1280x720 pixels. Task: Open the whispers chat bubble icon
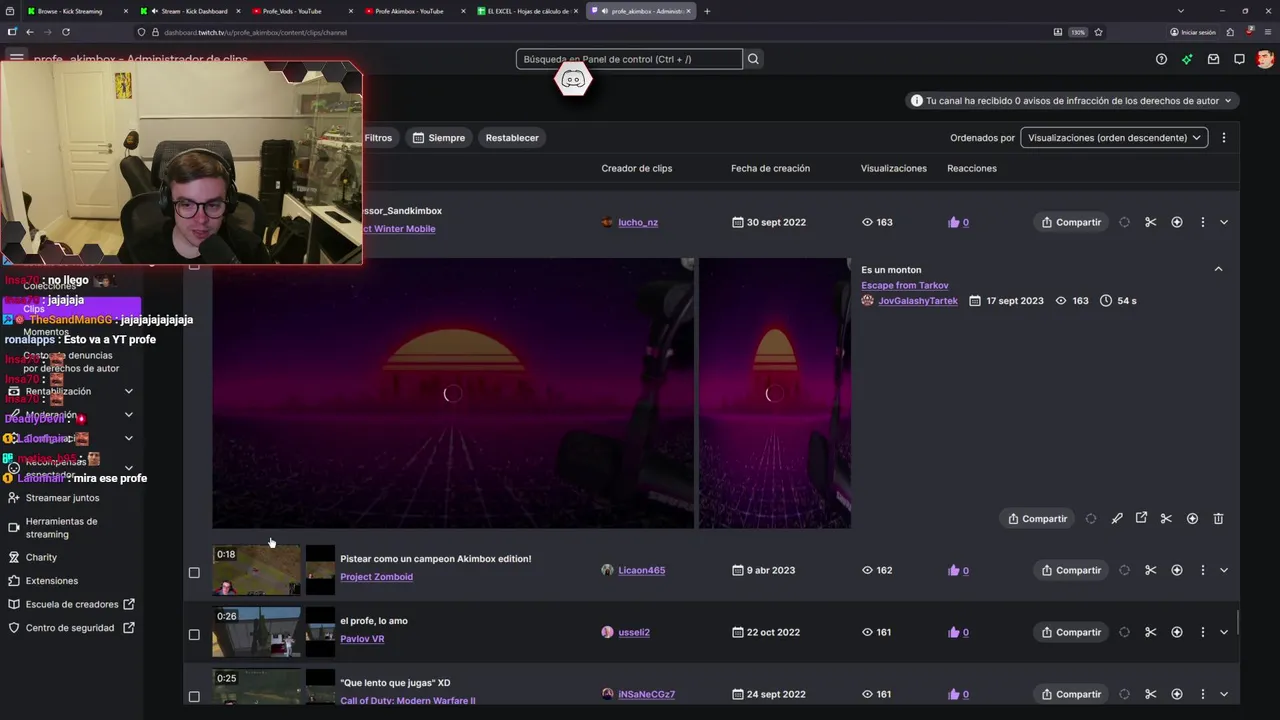[x=1239, y=59]
